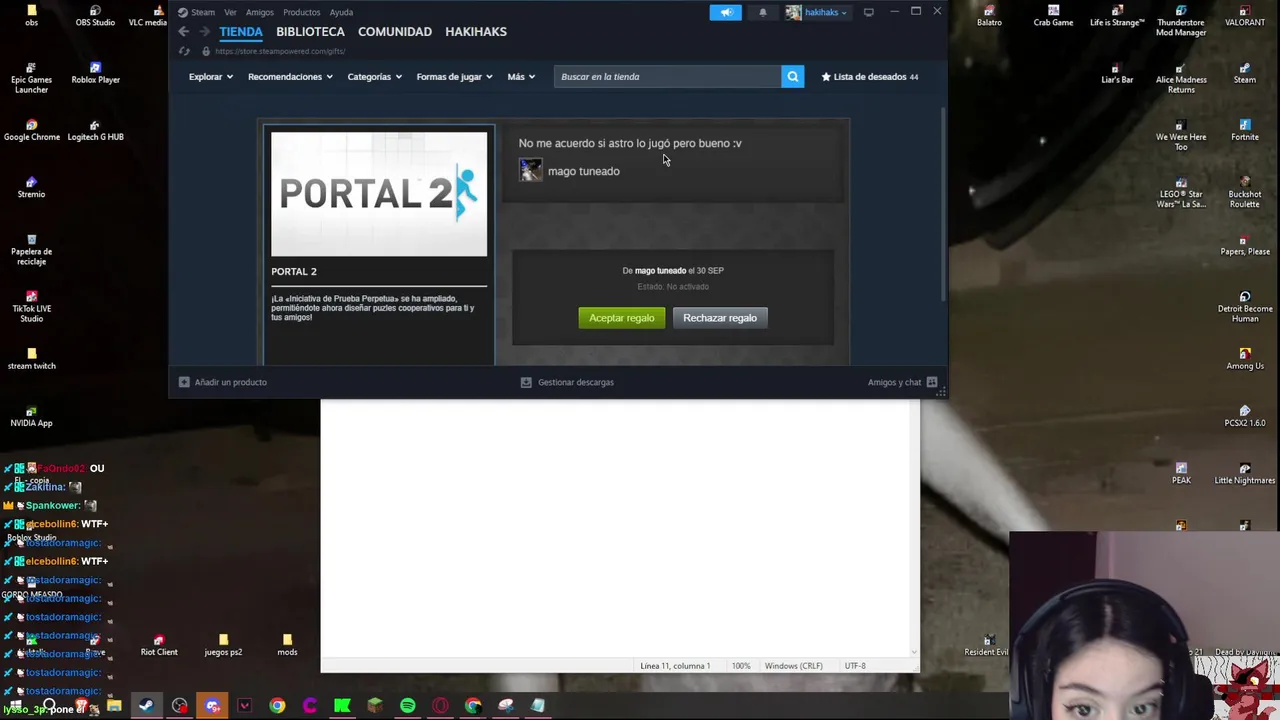Click the Gestionar descargas download icon
This screenshot has height=720, width=1280.
[526, 382]
